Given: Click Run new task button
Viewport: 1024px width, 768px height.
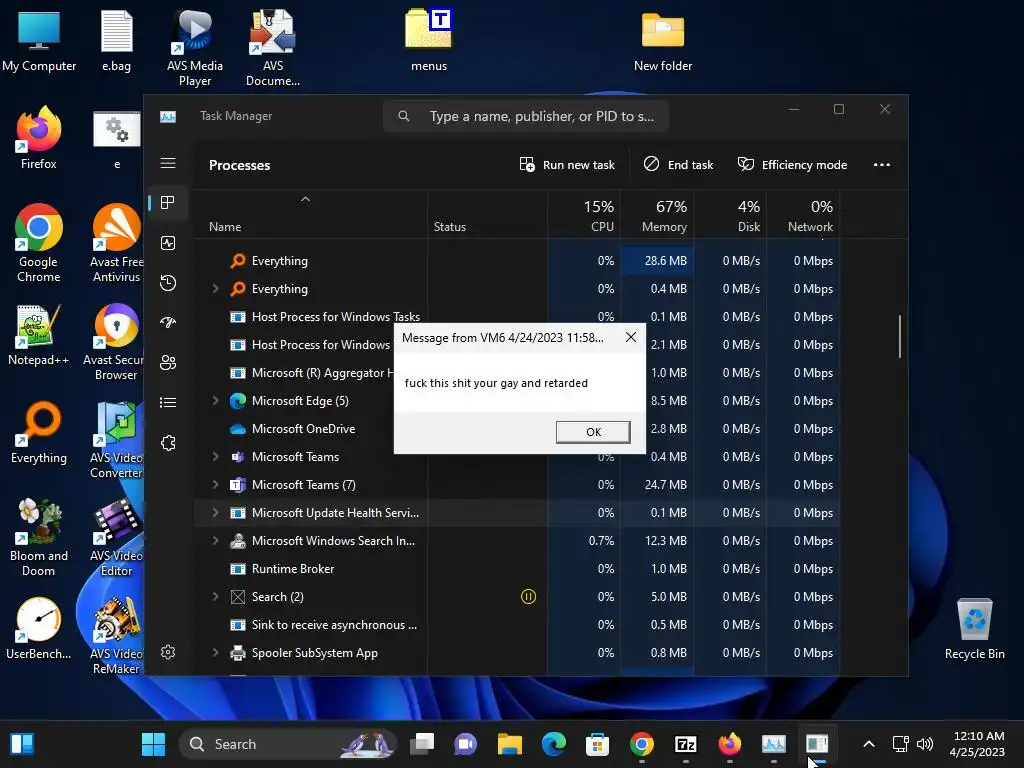Looking at the screenshot, I should click(567, 165).
